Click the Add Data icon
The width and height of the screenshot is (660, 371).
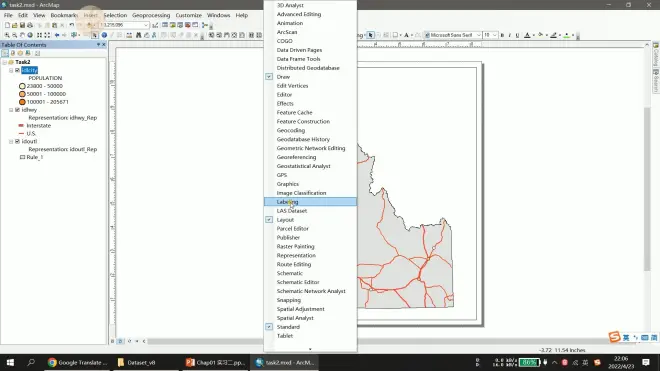coord(89,25)
